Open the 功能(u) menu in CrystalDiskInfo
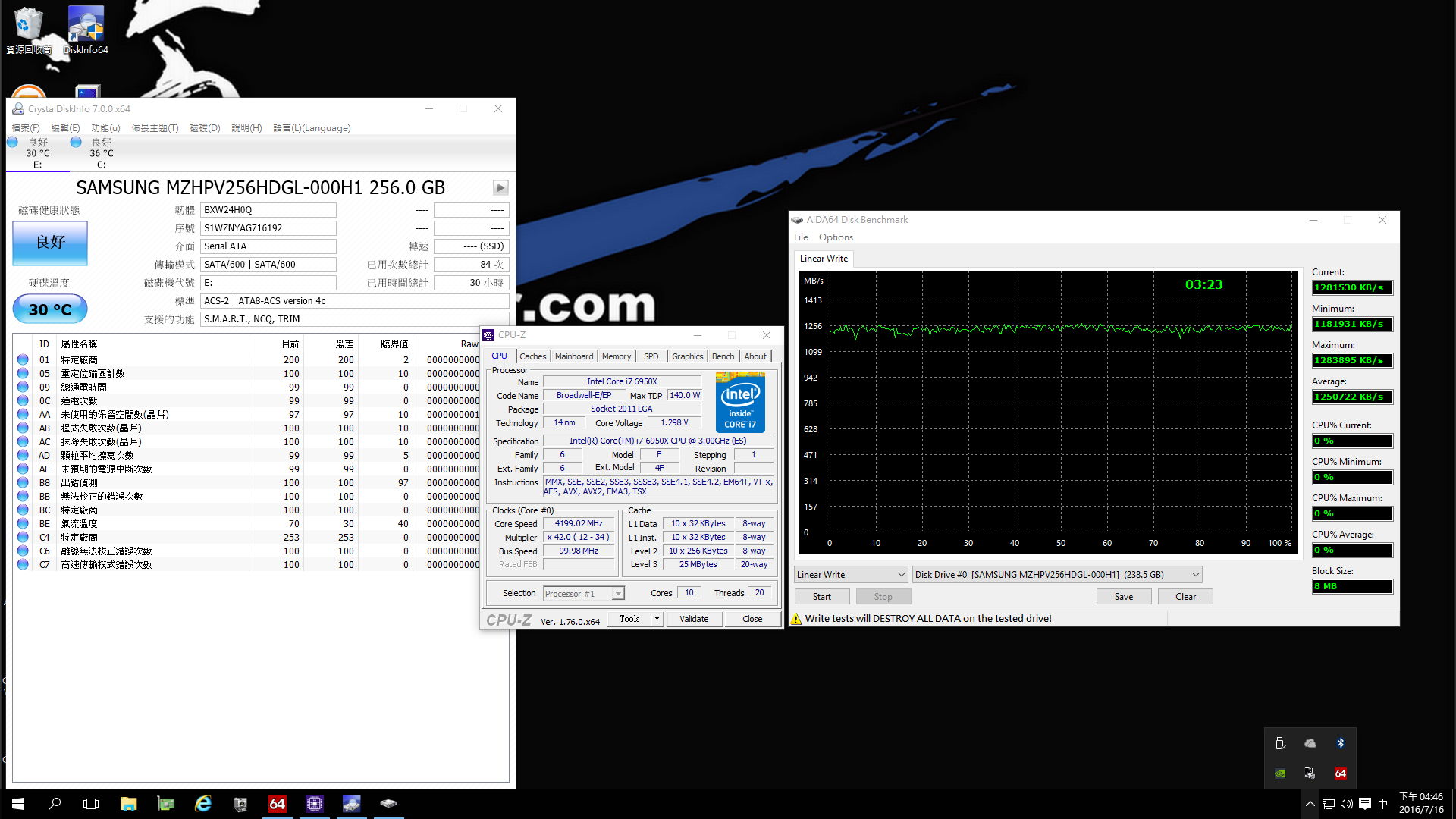This screenshot has height=819, width=1456. pos(105,128)
